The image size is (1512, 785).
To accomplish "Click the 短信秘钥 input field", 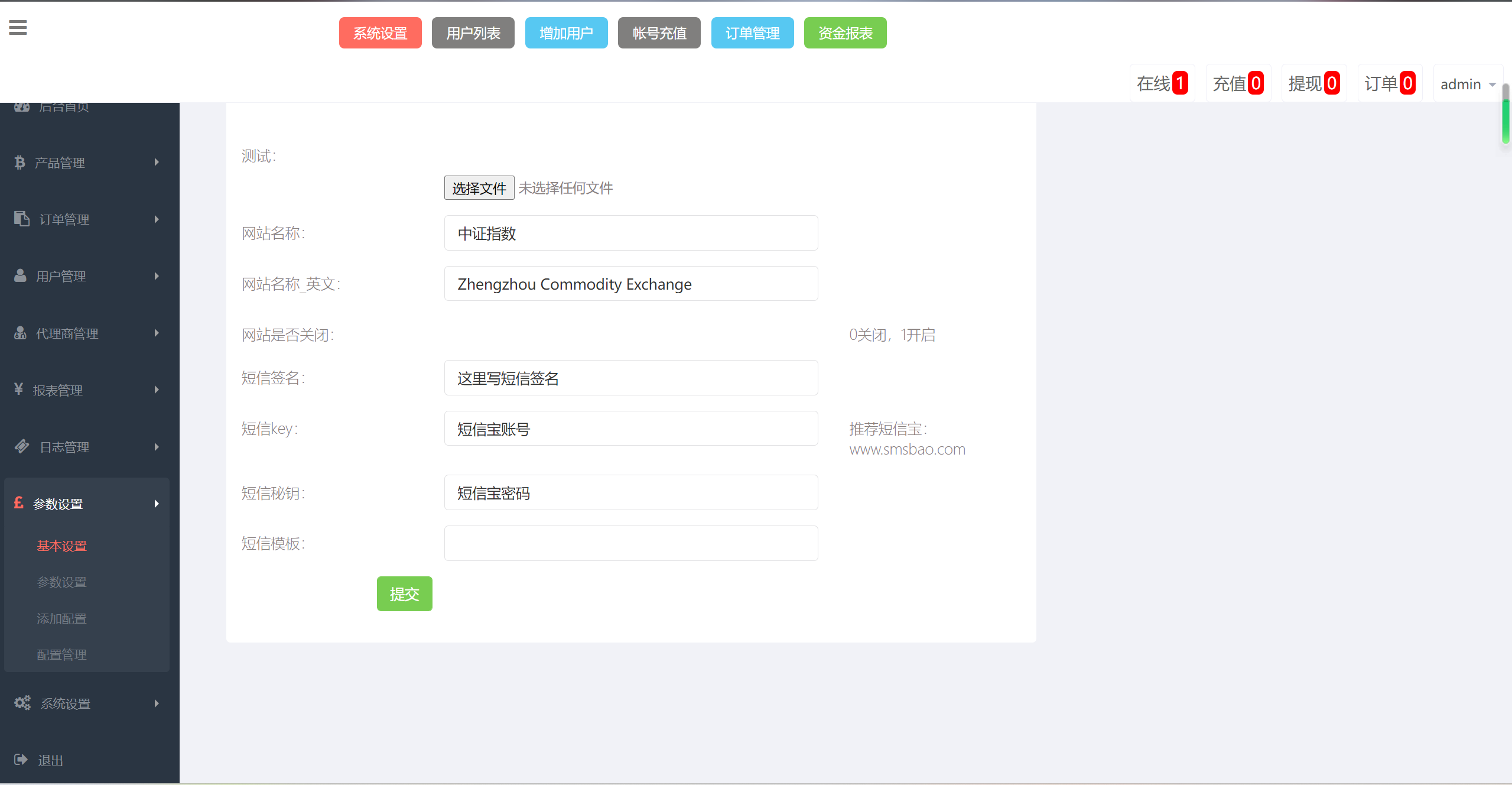I will point(631,492).
